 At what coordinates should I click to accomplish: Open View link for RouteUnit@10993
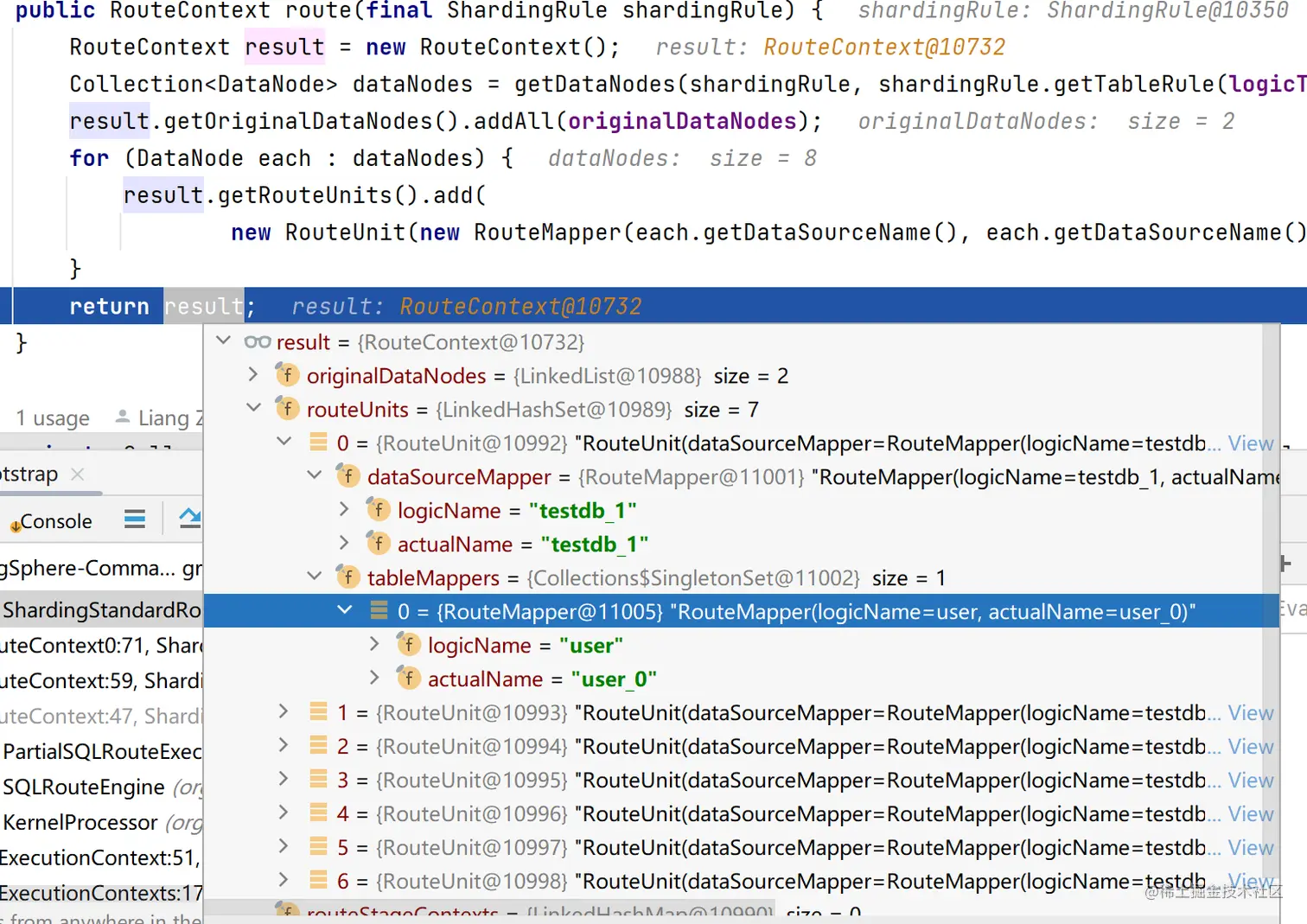click(x=1251, y=712)
